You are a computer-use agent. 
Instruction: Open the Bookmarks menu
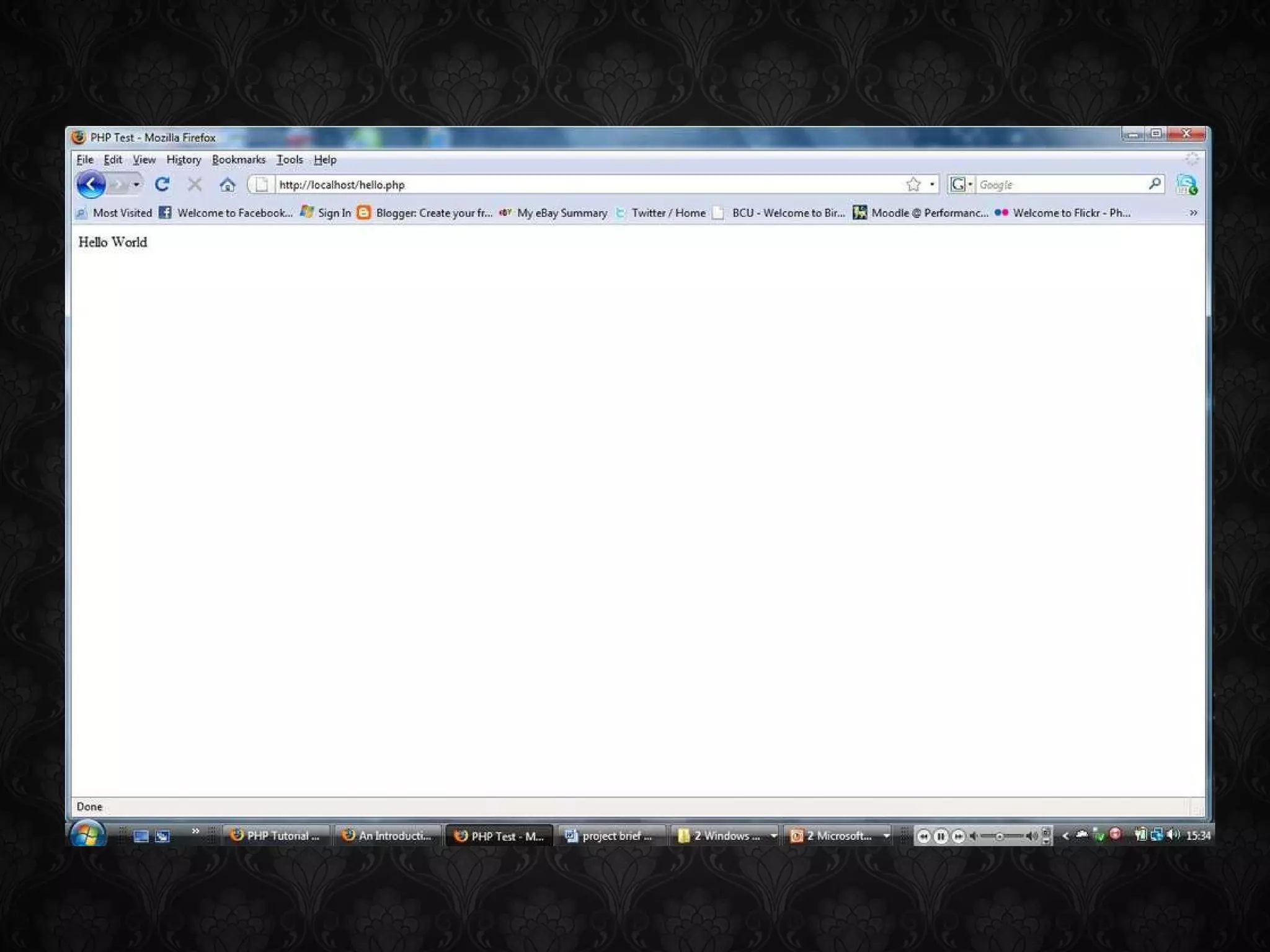tap(239, 160)
